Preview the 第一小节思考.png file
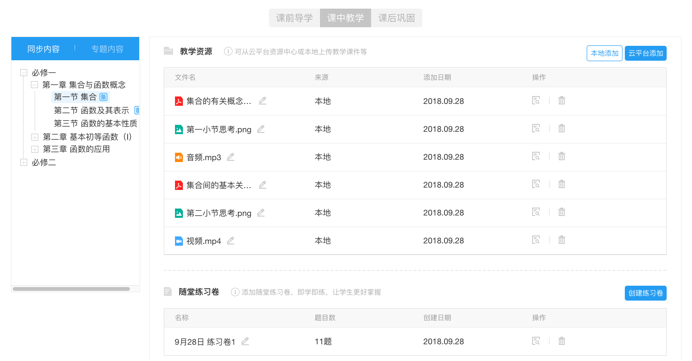Viewport: 692px width, 361px height. 536,128
